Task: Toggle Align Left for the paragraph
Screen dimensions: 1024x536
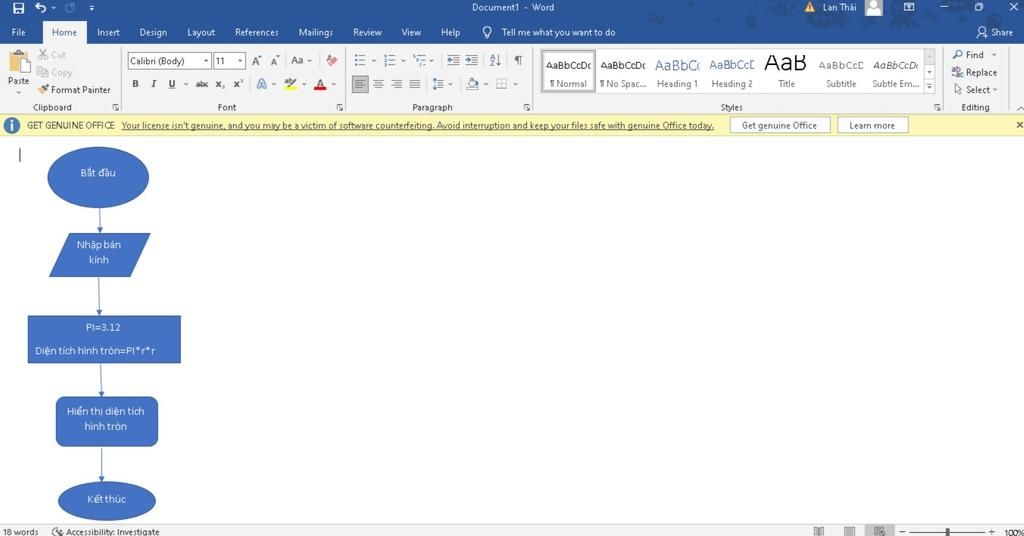Action: coord(360,84)
